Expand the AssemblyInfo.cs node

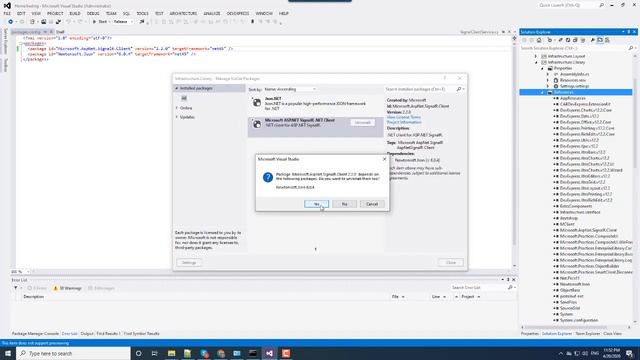tap(548, 74)
